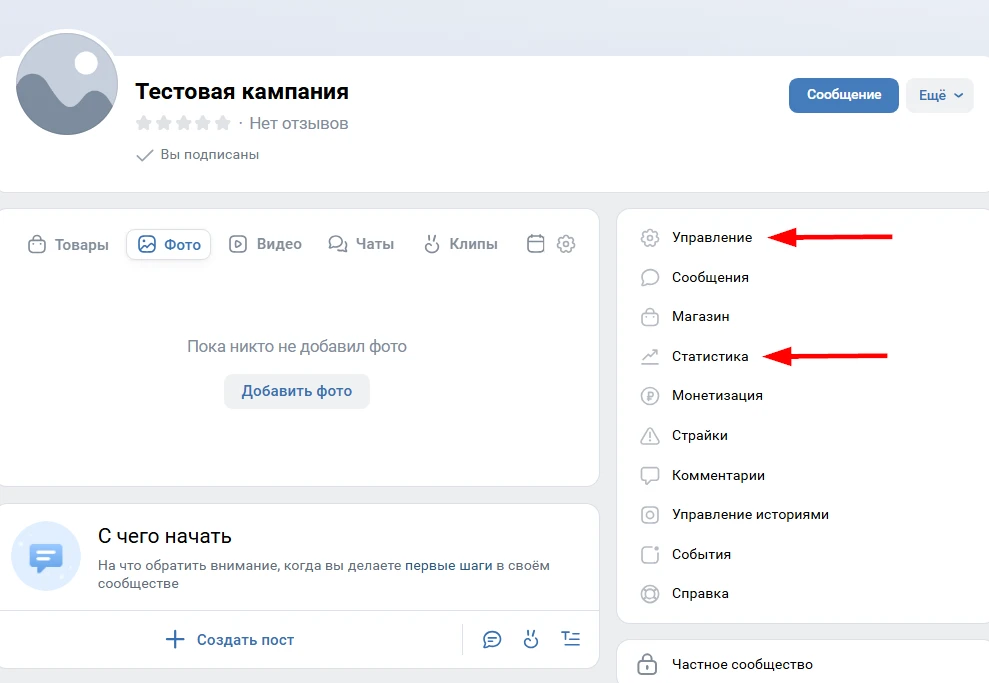Expand the Ещё dropdown menu
Image resolution: width=989 pixels, height=683 pixels.
click(x=939, y=95)
